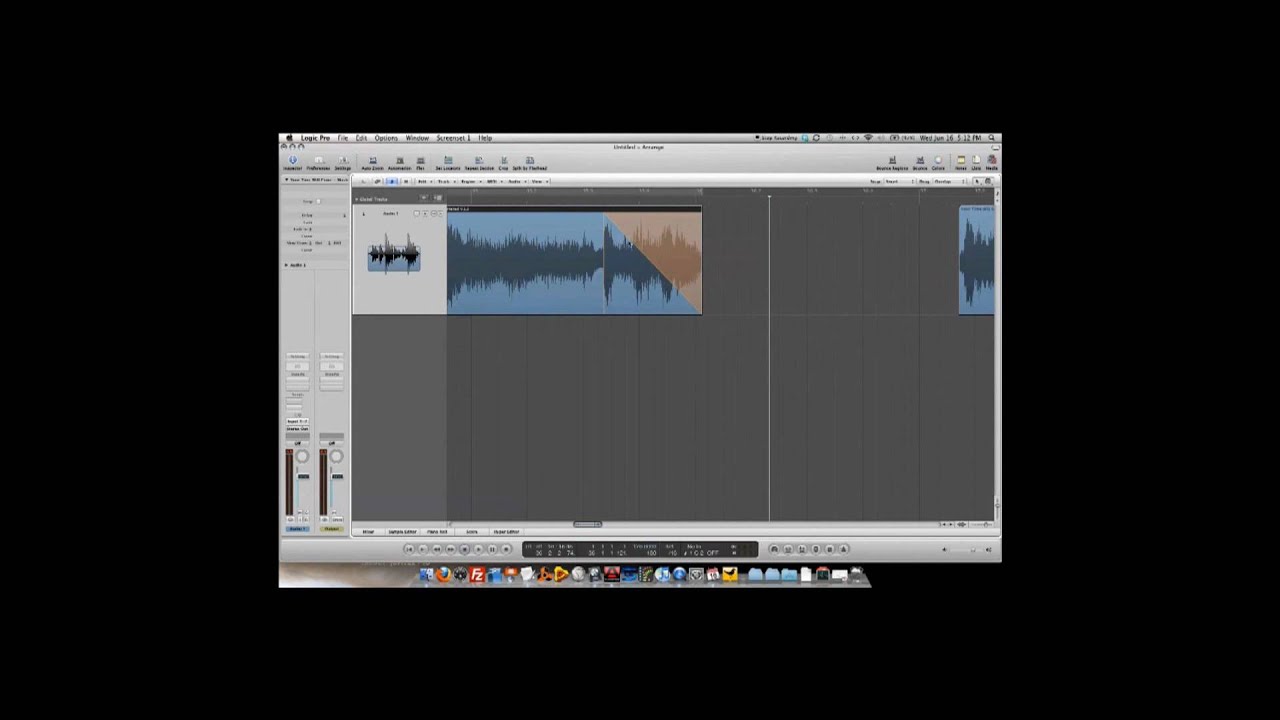Select the audio region with crossfade
1280x720 pixels.
[574, 262]
